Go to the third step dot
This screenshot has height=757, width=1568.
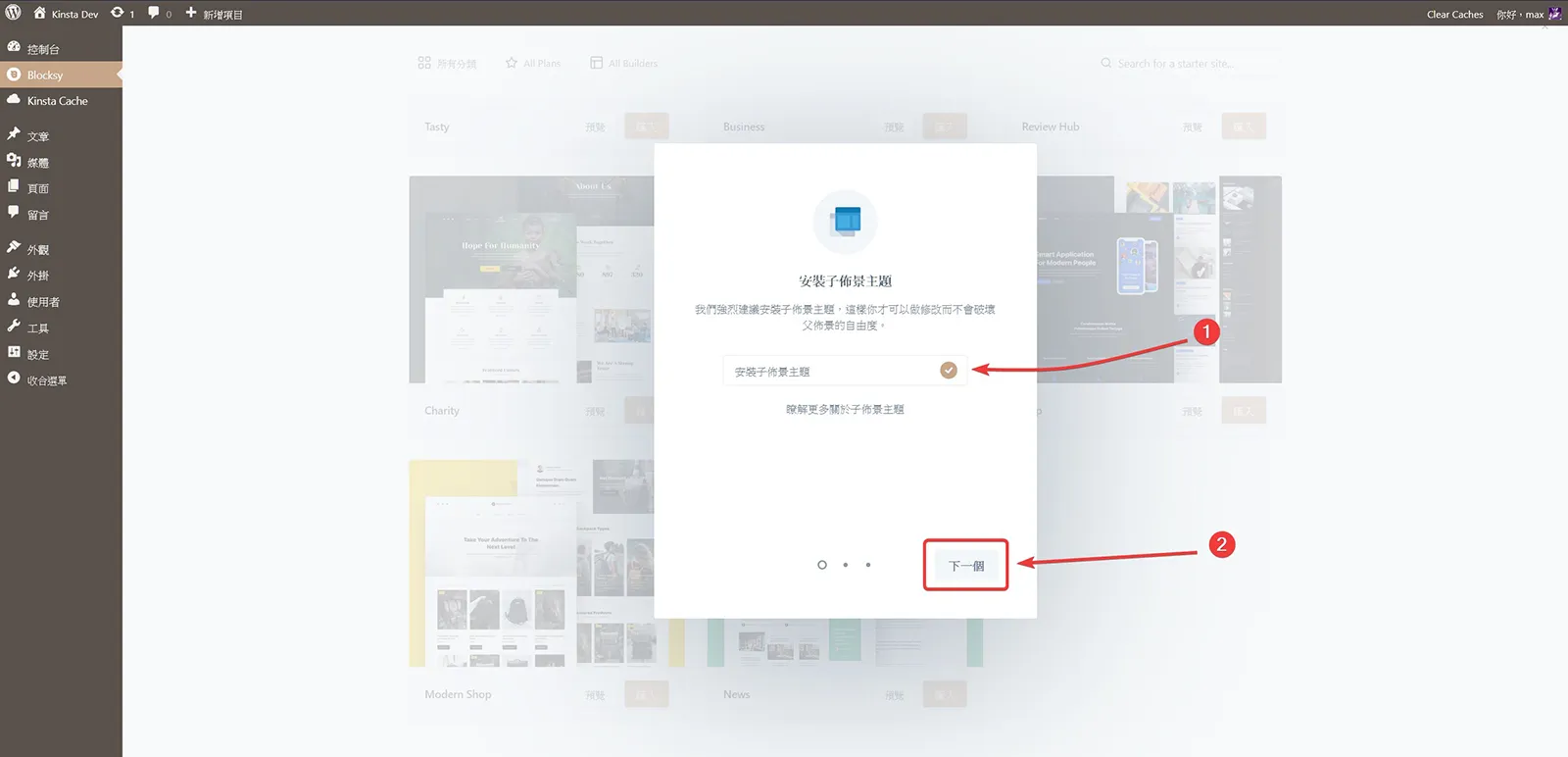pos(868,565)
